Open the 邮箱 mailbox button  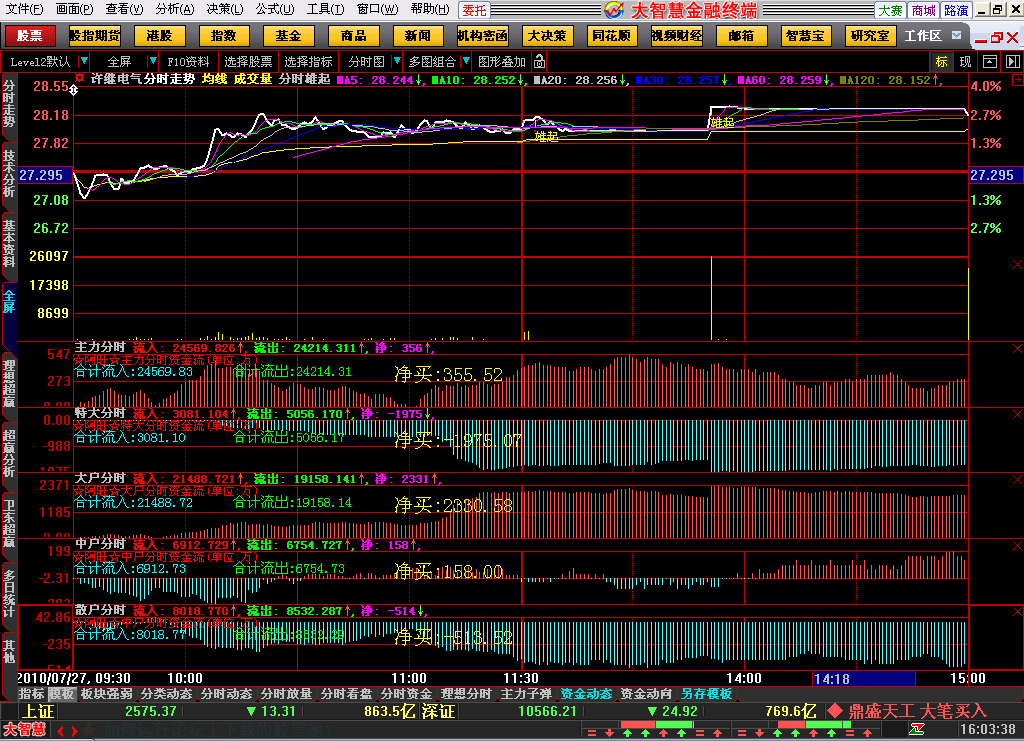click(741, 36)
